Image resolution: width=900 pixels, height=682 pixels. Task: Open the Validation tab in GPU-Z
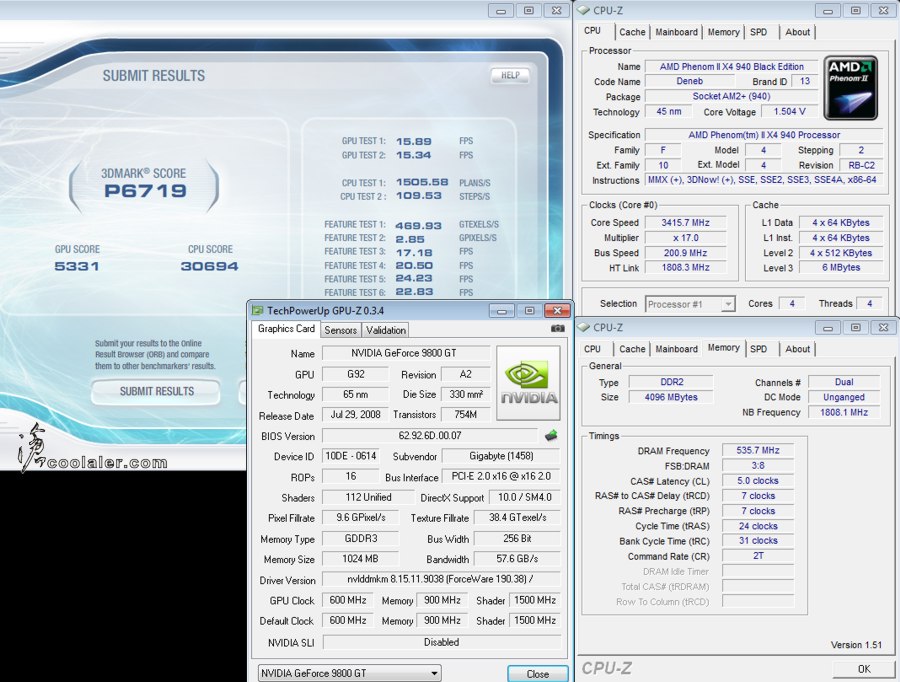[386, 330]
